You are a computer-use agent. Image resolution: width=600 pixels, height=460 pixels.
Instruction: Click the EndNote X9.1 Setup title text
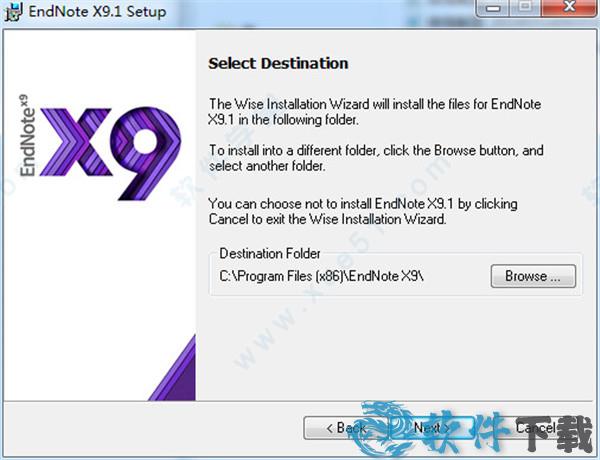point(97,11)
